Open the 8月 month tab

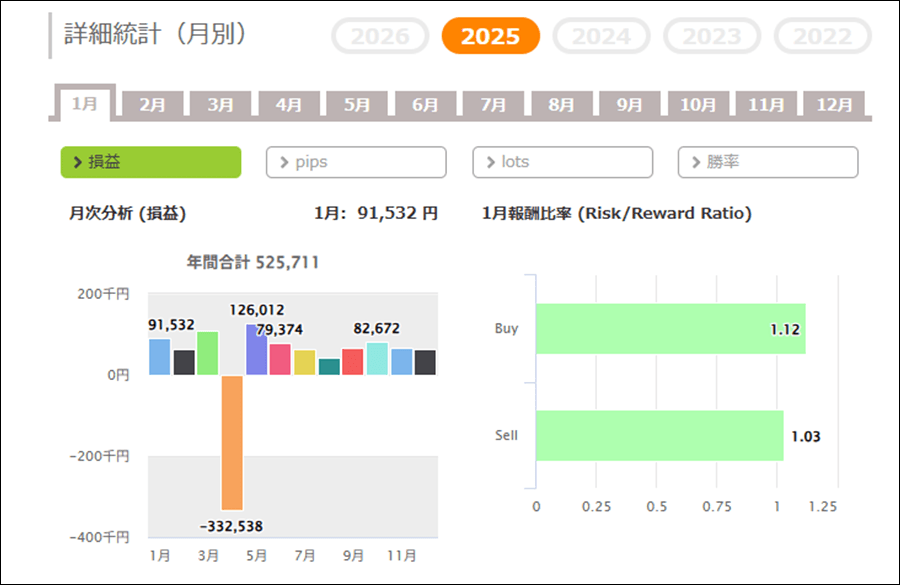561,104
